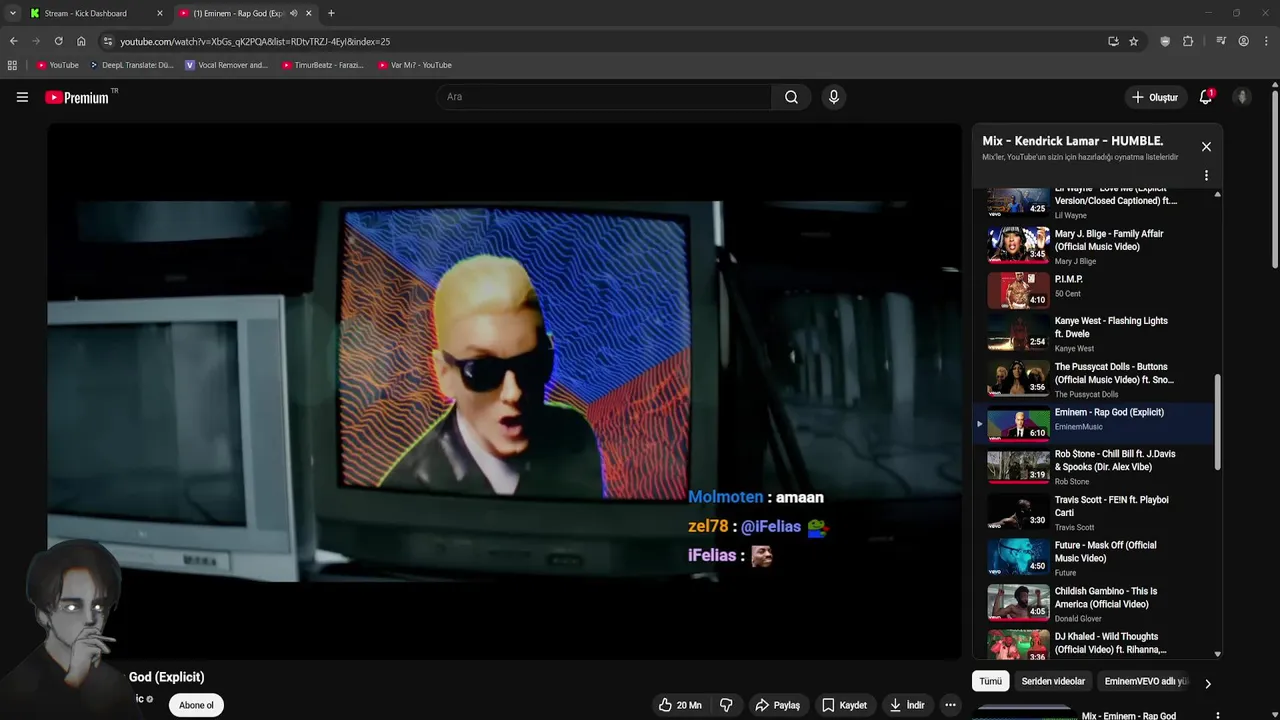Viewport: 1280px width, 720px height.
Task: Play Childish Gambino This Is America thumbnail
Action: (1018, 602)
